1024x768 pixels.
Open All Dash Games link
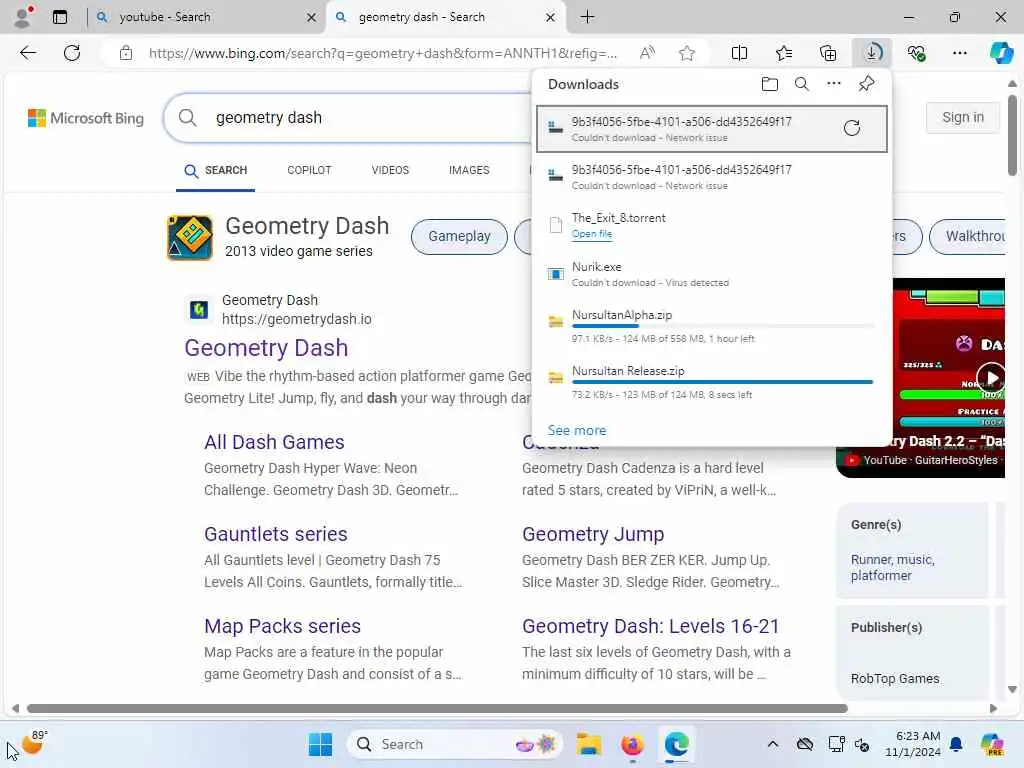274,442
